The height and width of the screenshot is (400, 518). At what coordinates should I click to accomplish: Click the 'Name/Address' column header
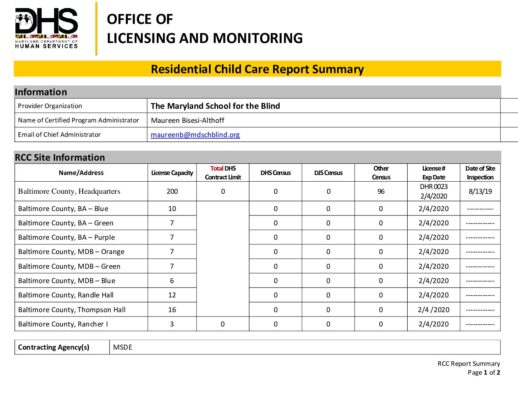tap(81, 173)
